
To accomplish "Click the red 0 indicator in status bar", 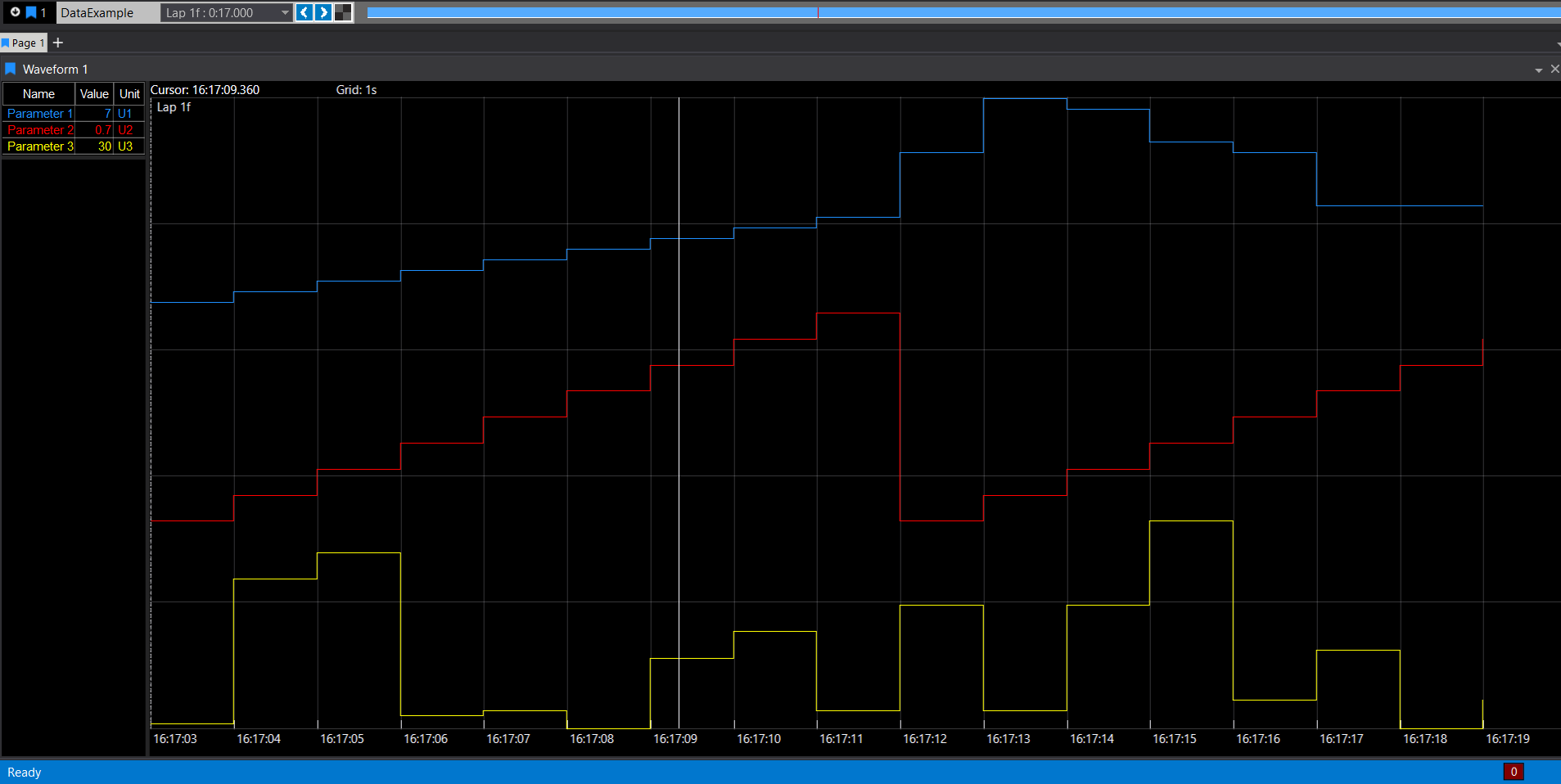I will click(x=1514, y=772).
